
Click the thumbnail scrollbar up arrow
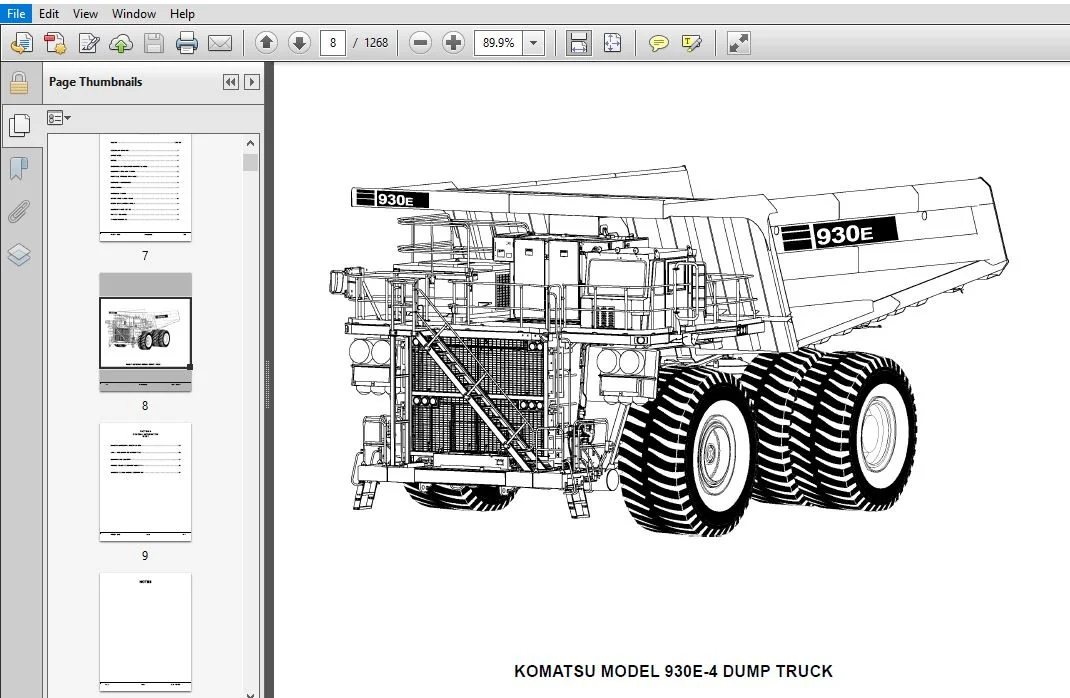click(x=250, y=143)
